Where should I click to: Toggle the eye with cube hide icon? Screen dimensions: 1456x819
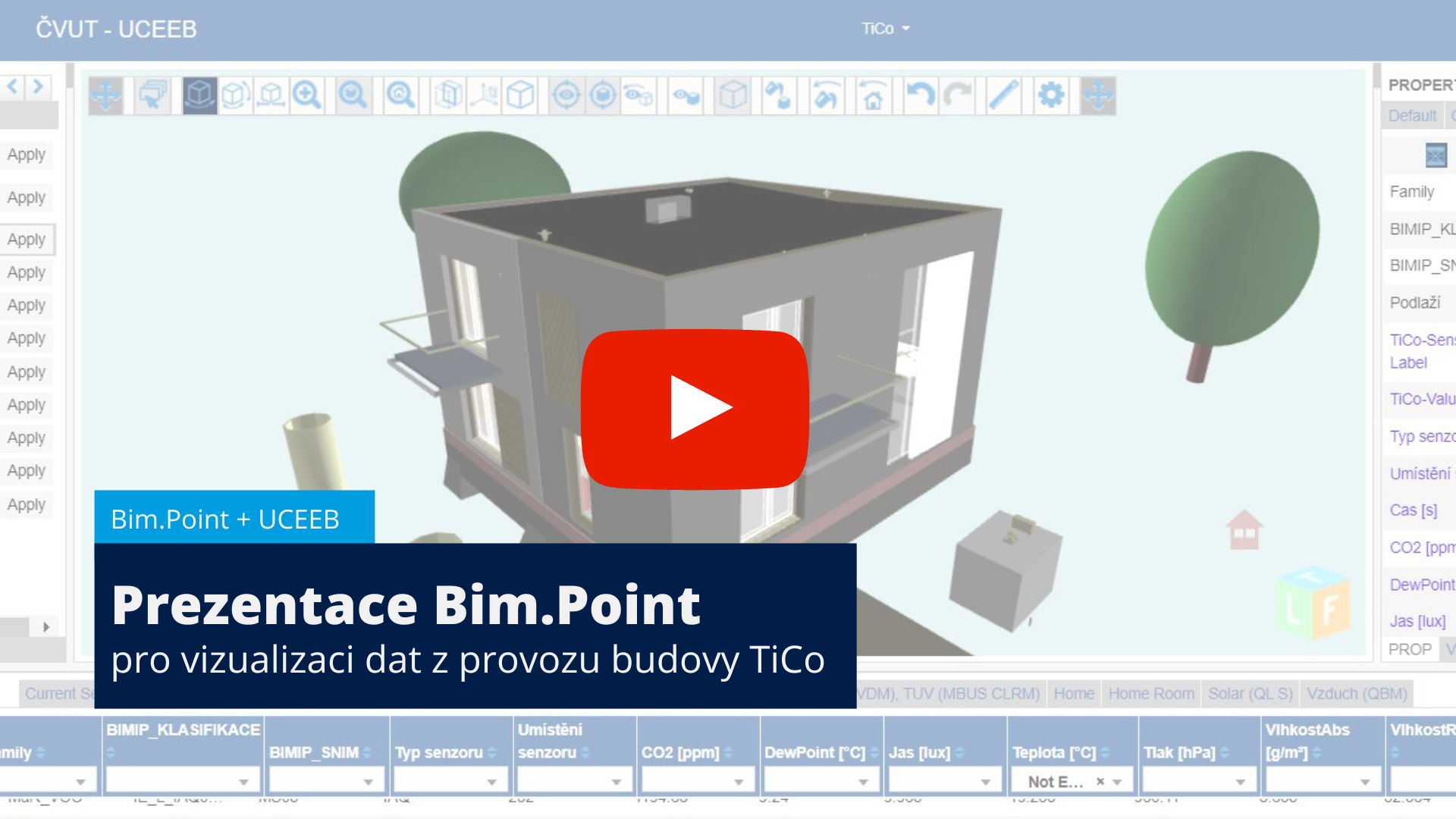(639, 96)
